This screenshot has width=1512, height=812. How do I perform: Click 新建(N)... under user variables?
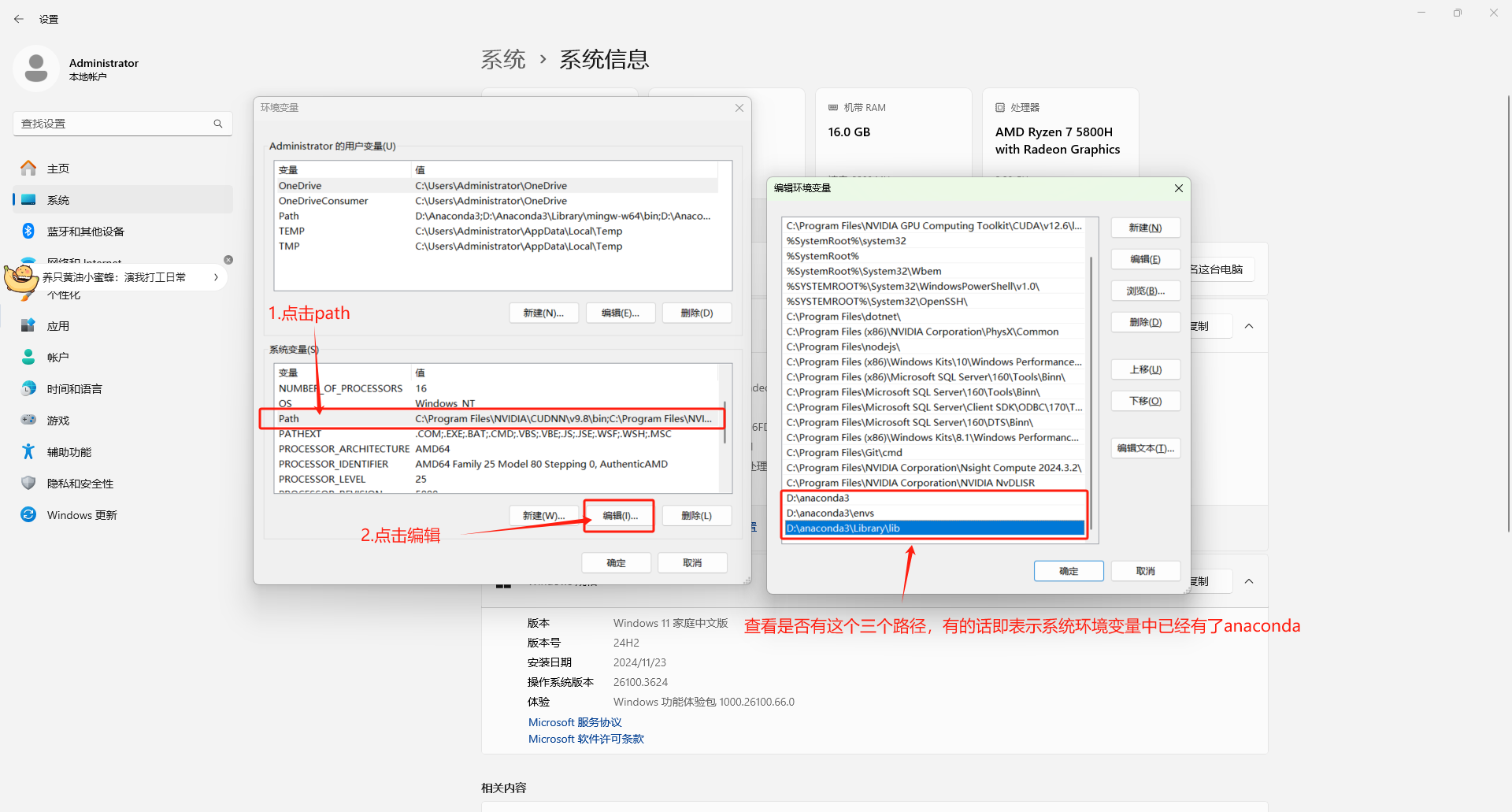543,313
